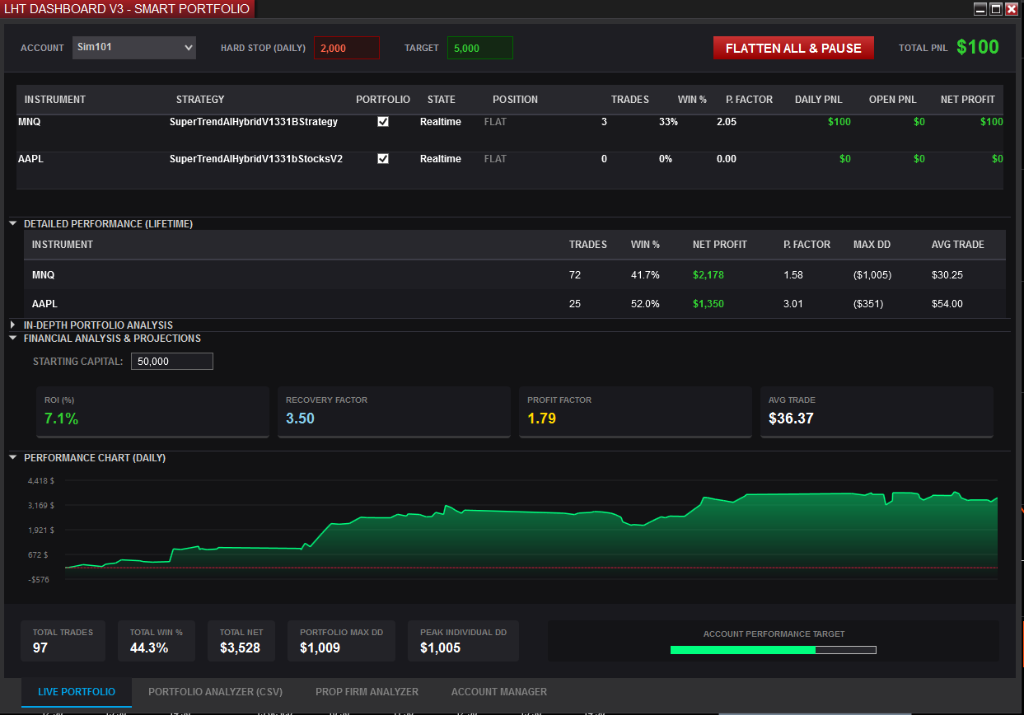The height and width of the screenshot is (715, 1024).
Task: Click Net Profit header in top table
Action: 967,99
